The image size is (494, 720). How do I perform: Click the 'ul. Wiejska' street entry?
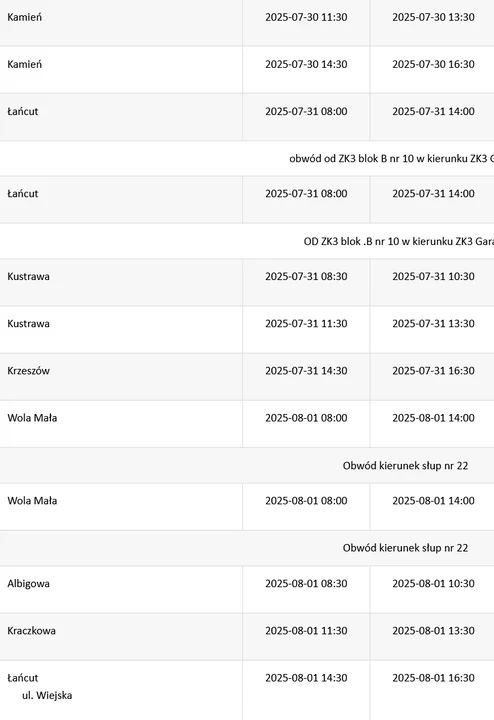click(x=47, y=696)
